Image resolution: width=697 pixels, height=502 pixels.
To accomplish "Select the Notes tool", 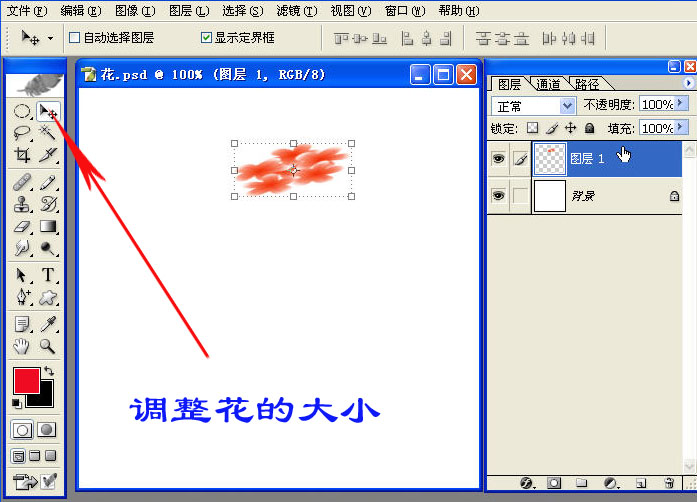I will 21,324.
